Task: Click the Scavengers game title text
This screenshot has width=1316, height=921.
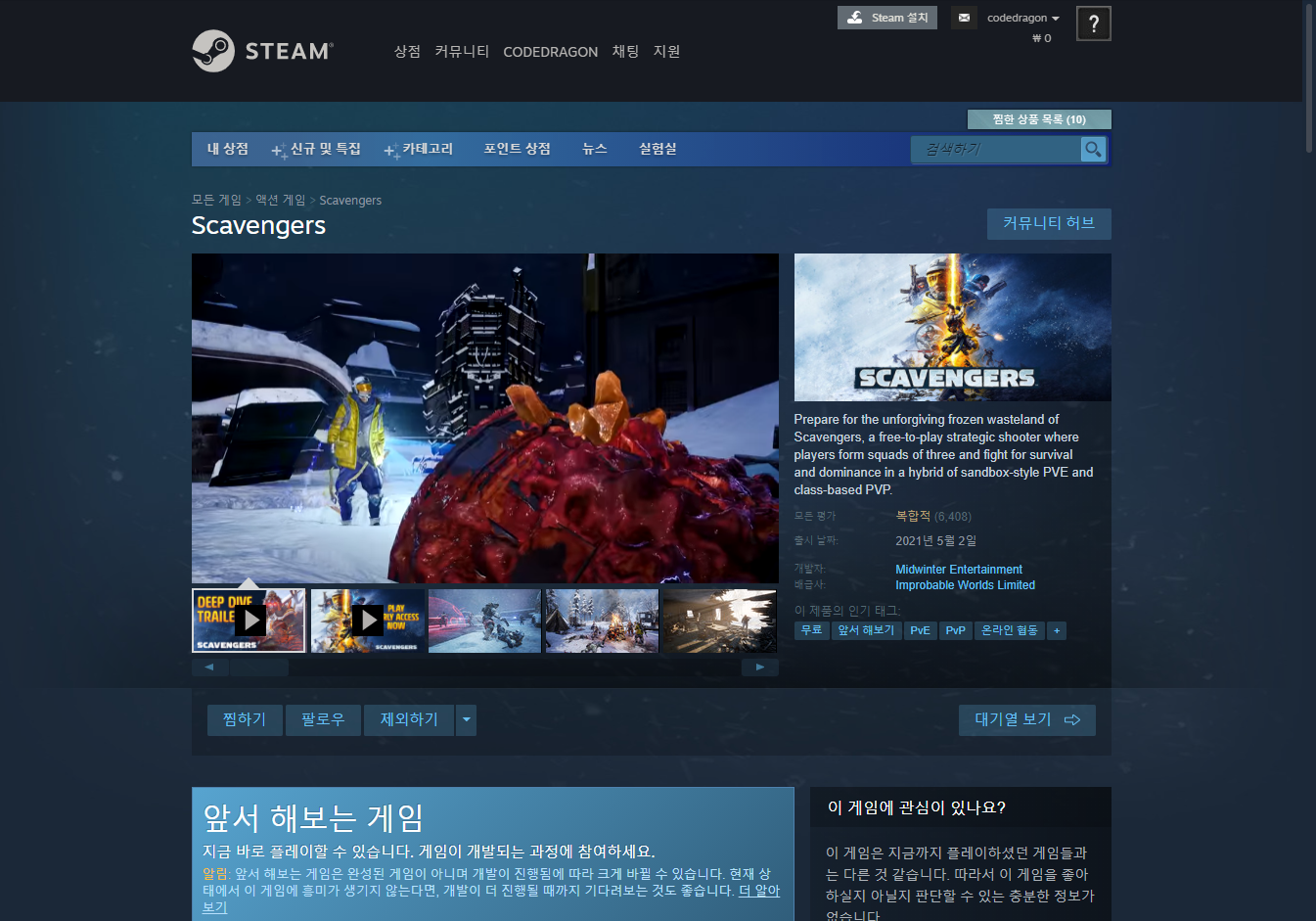Action: 258,225
